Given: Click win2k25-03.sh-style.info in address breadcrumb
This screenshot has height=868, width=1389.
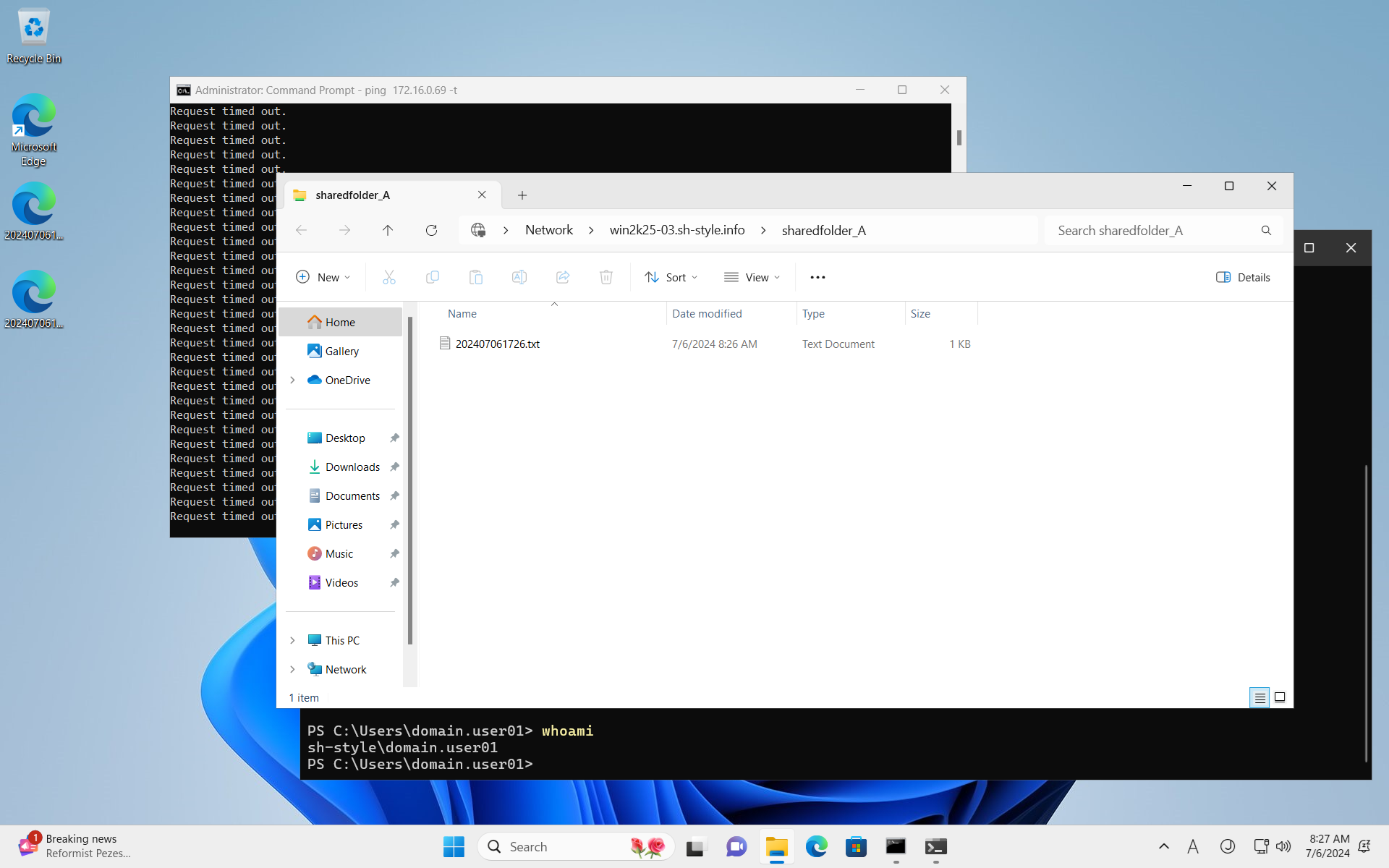Looking at the screenshot, I should [676, 230].
